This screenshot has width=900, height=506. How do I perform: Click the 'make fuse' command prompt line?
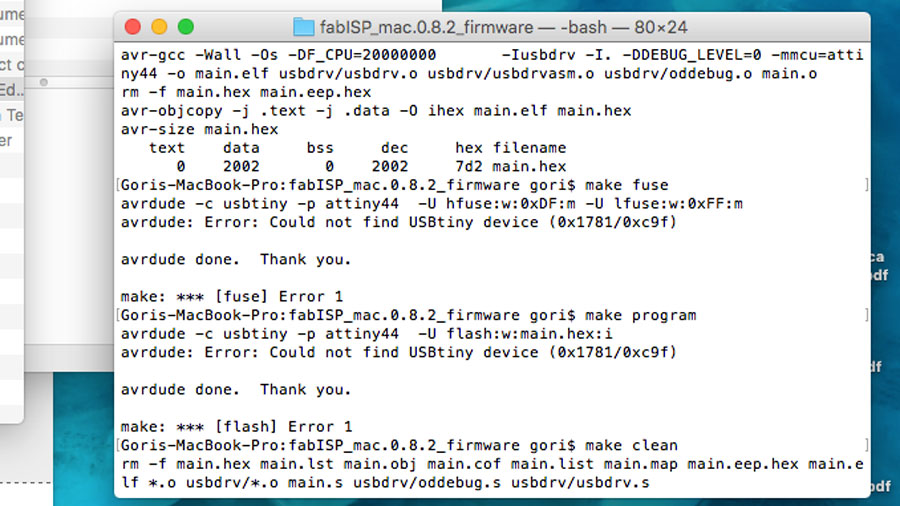[394, 185]
